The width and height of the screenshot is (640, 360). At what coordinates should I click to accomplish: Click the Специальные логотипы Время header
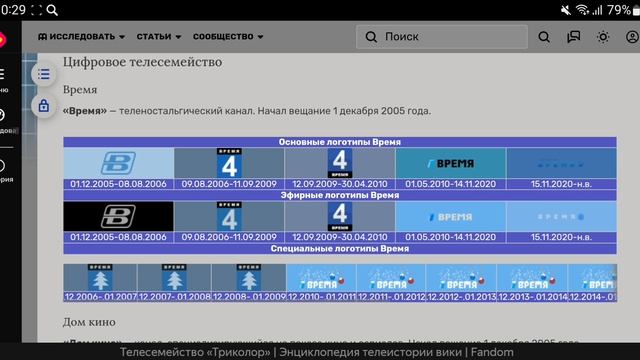tap(340, 249)
